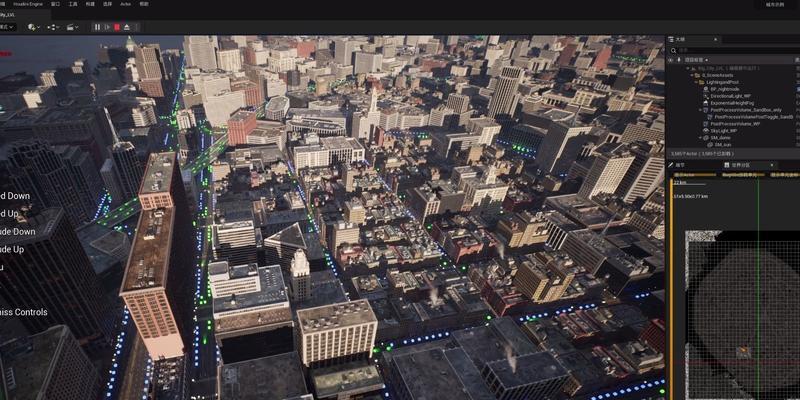Close the 大纲 outliner tab

(715, 39)
